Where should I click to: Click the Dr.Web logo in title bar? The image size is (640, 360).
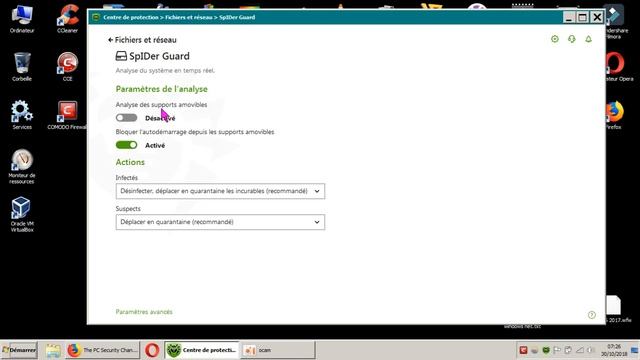(x=96, y=17)
